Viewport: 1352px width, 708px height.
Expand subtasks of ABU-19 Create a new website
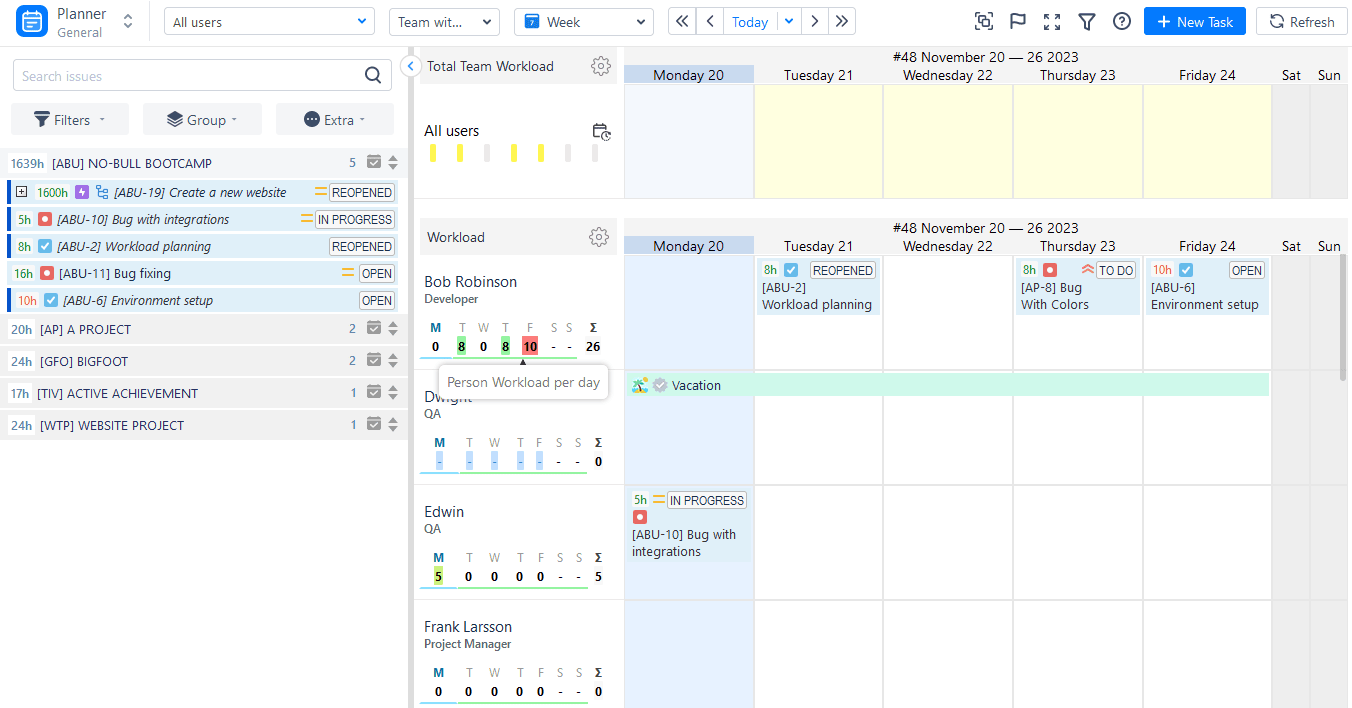coord(21,191)
